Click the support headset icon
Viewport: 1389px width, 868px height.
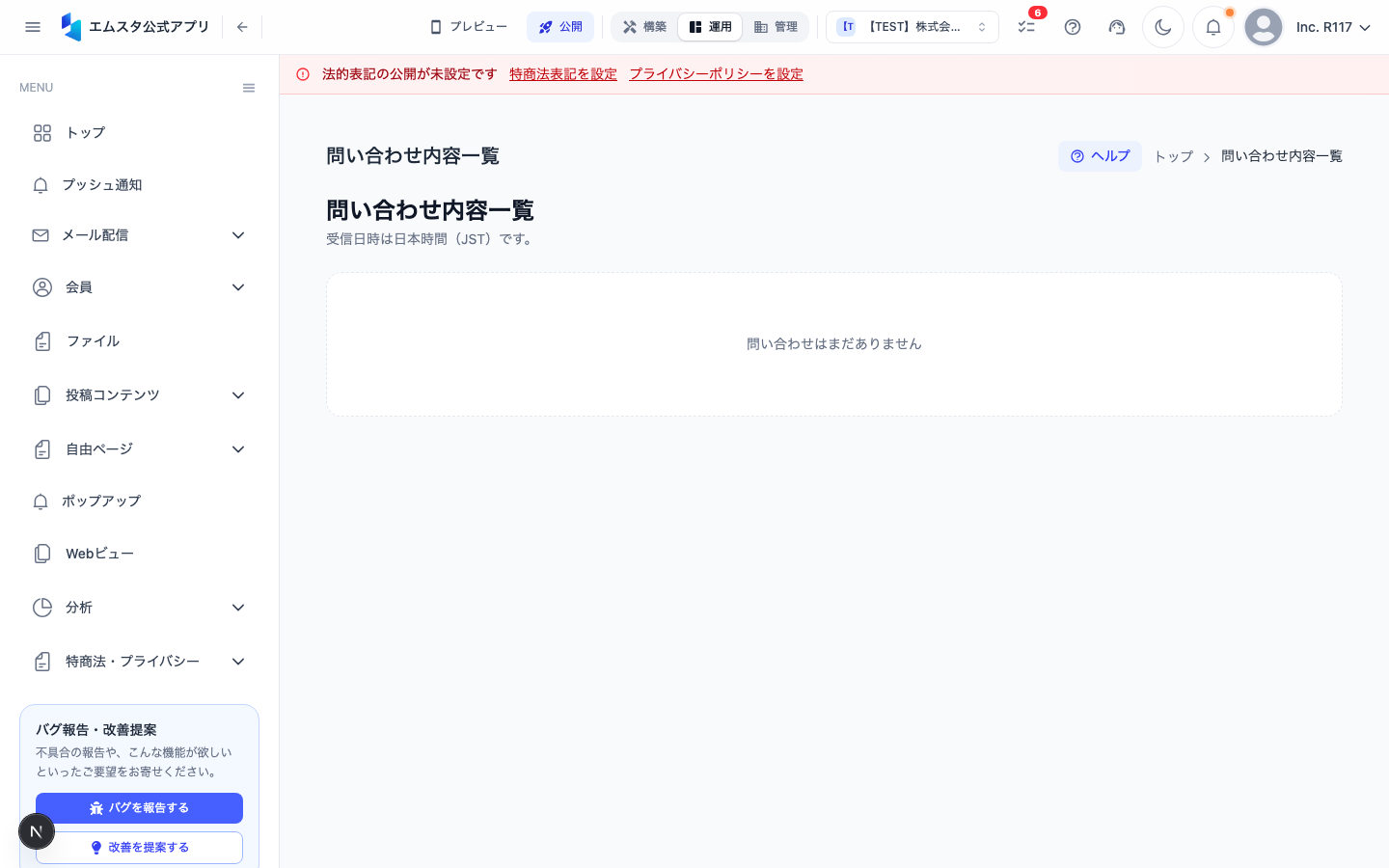point(1117,27)
